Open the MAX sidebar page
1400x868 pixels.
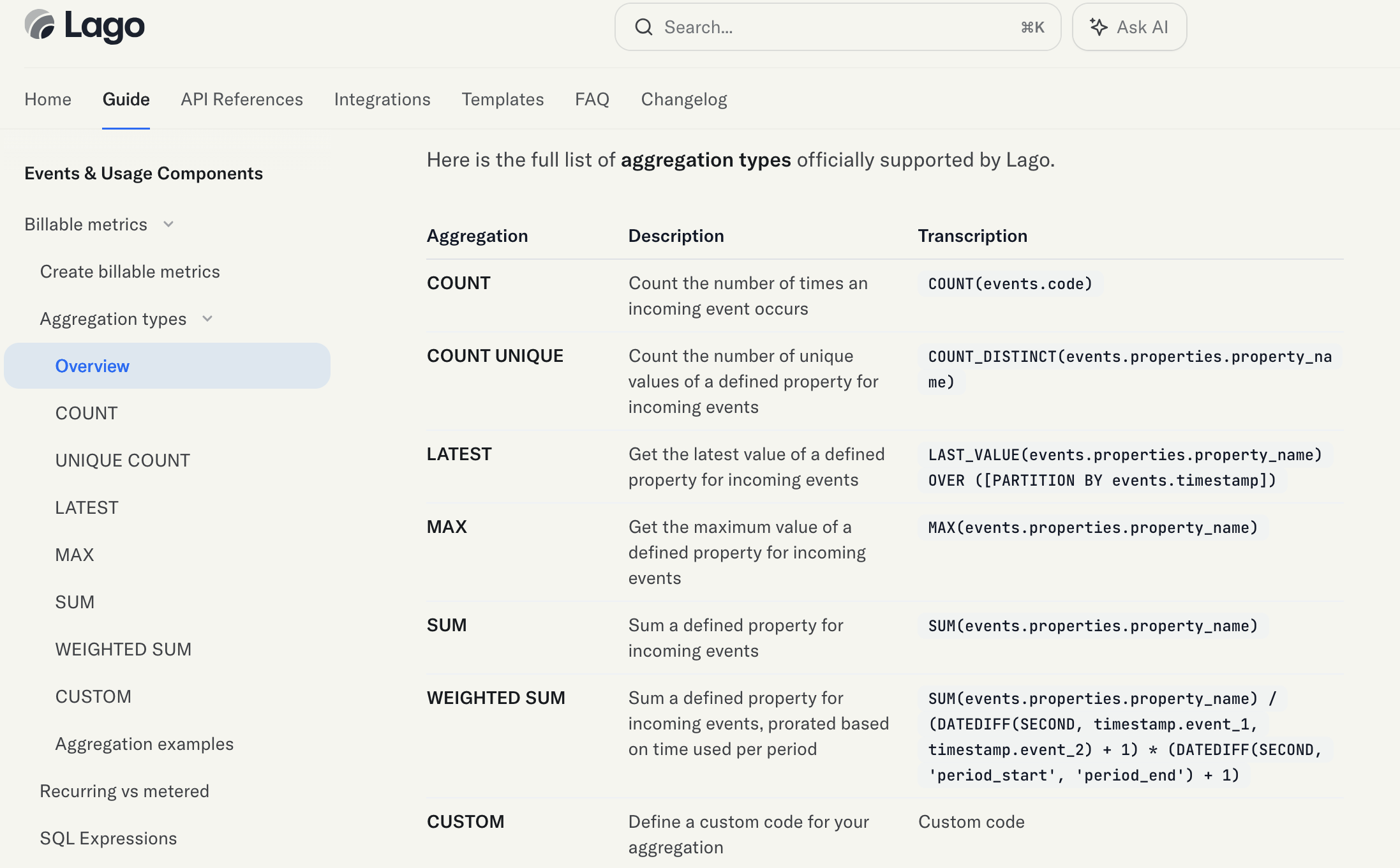75,555
